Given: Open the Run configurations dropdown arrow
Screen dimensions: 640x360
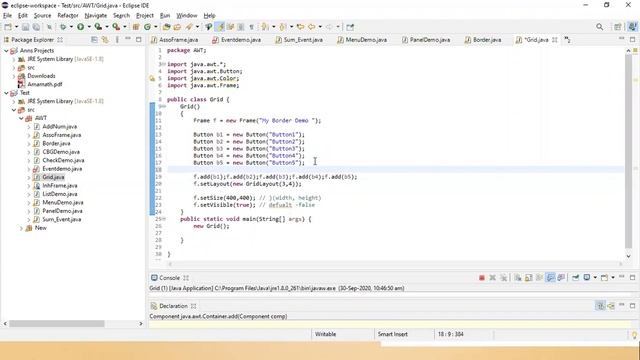Looking at the screenshot, I should [89, 27].
